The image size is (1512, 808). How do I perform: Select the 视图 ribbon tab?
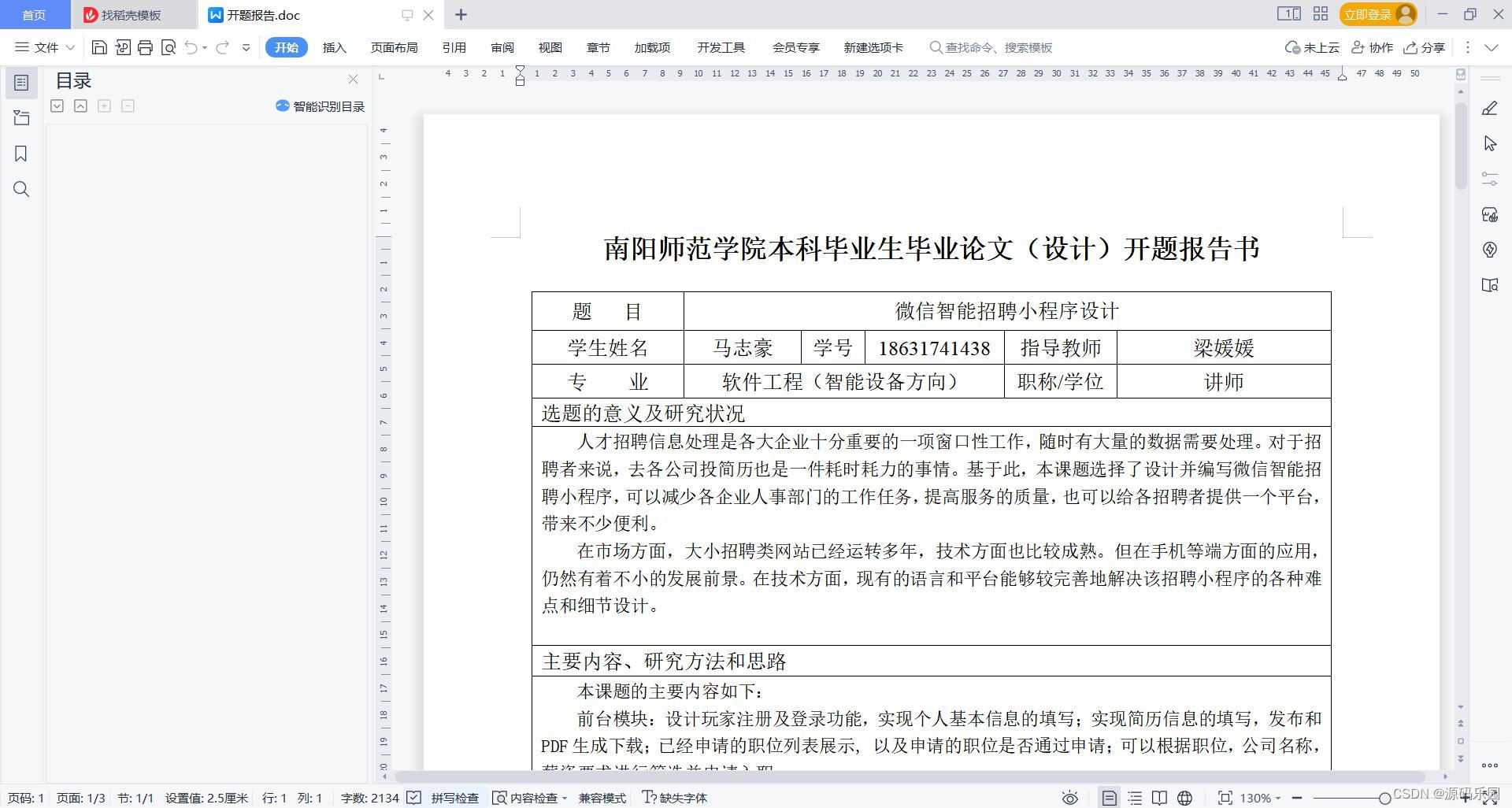click(550, 47)
